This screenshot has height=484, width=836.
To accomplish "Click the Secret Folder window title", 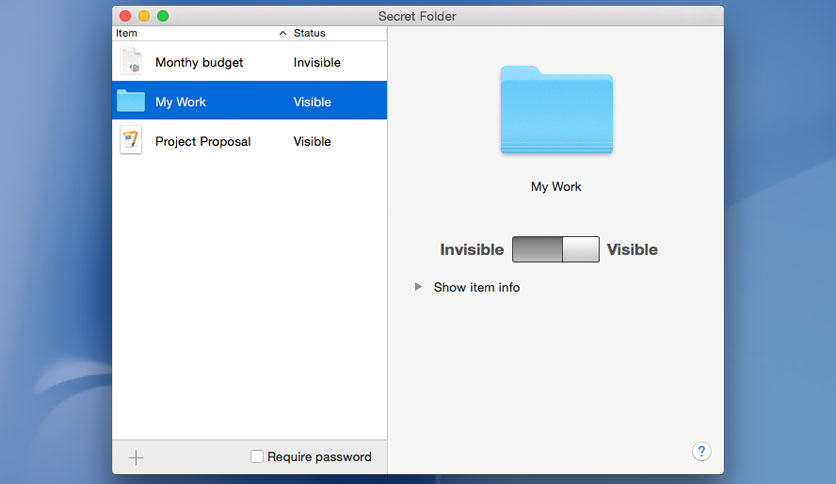I will coord(417,17).
